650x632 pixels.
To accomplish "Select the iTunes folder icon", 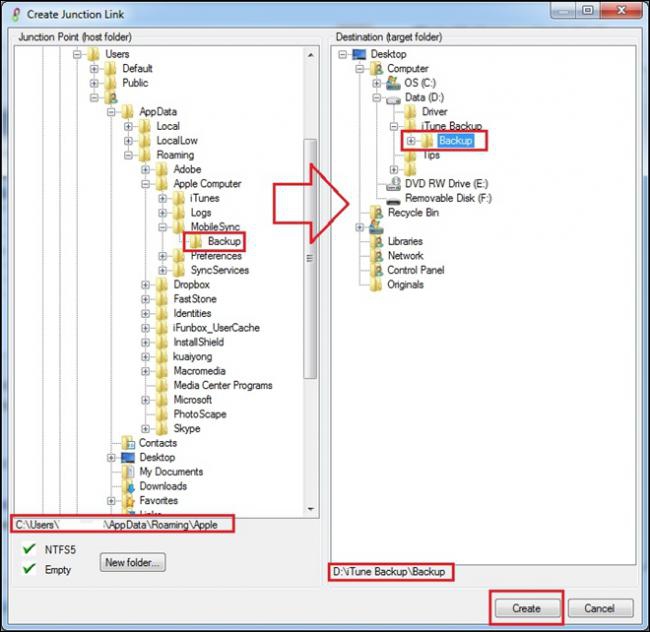I will [179, 198].
